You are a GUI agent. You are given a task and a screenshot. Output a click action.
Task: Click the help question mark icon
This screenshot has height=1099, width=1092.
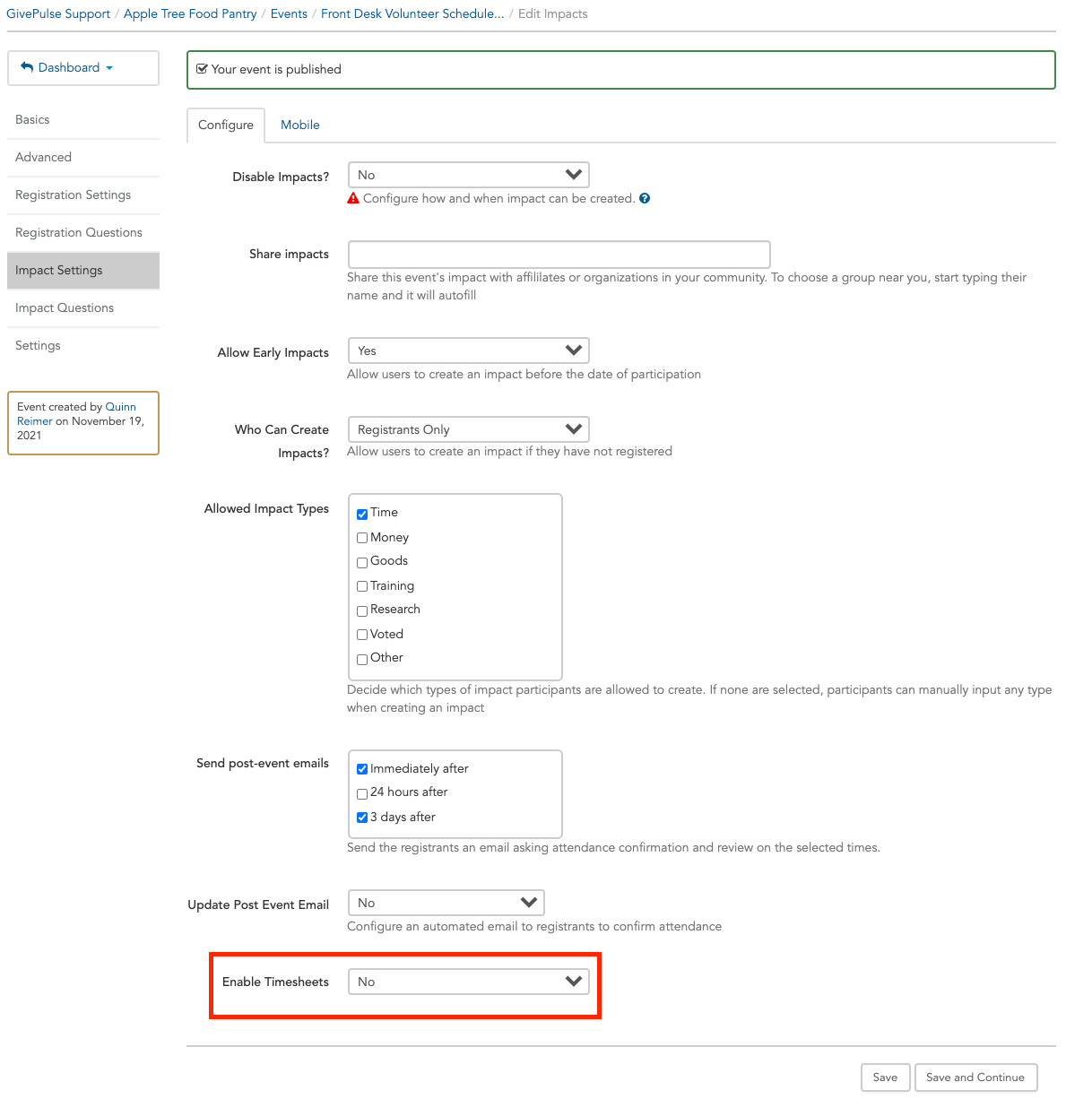pos(645,199)
